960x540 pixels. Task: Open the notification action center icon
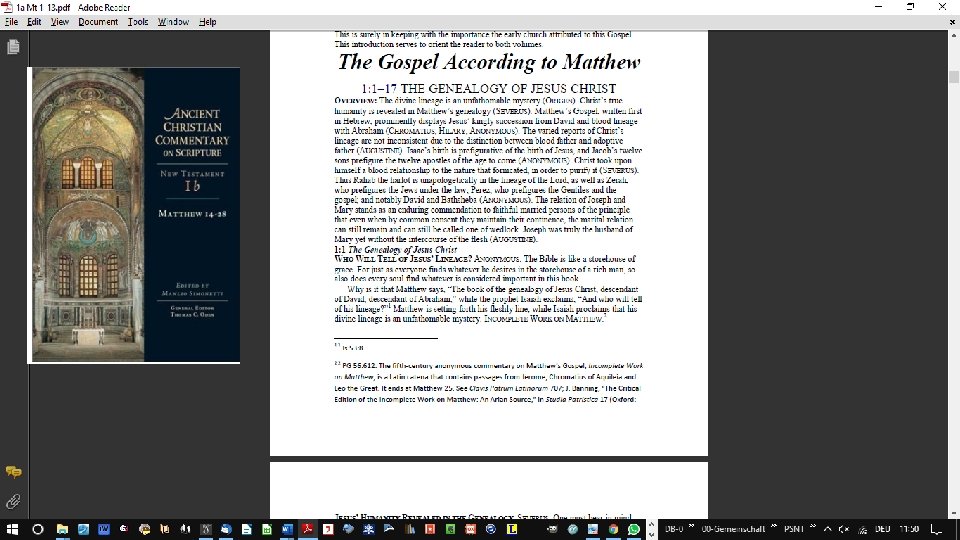936,529
